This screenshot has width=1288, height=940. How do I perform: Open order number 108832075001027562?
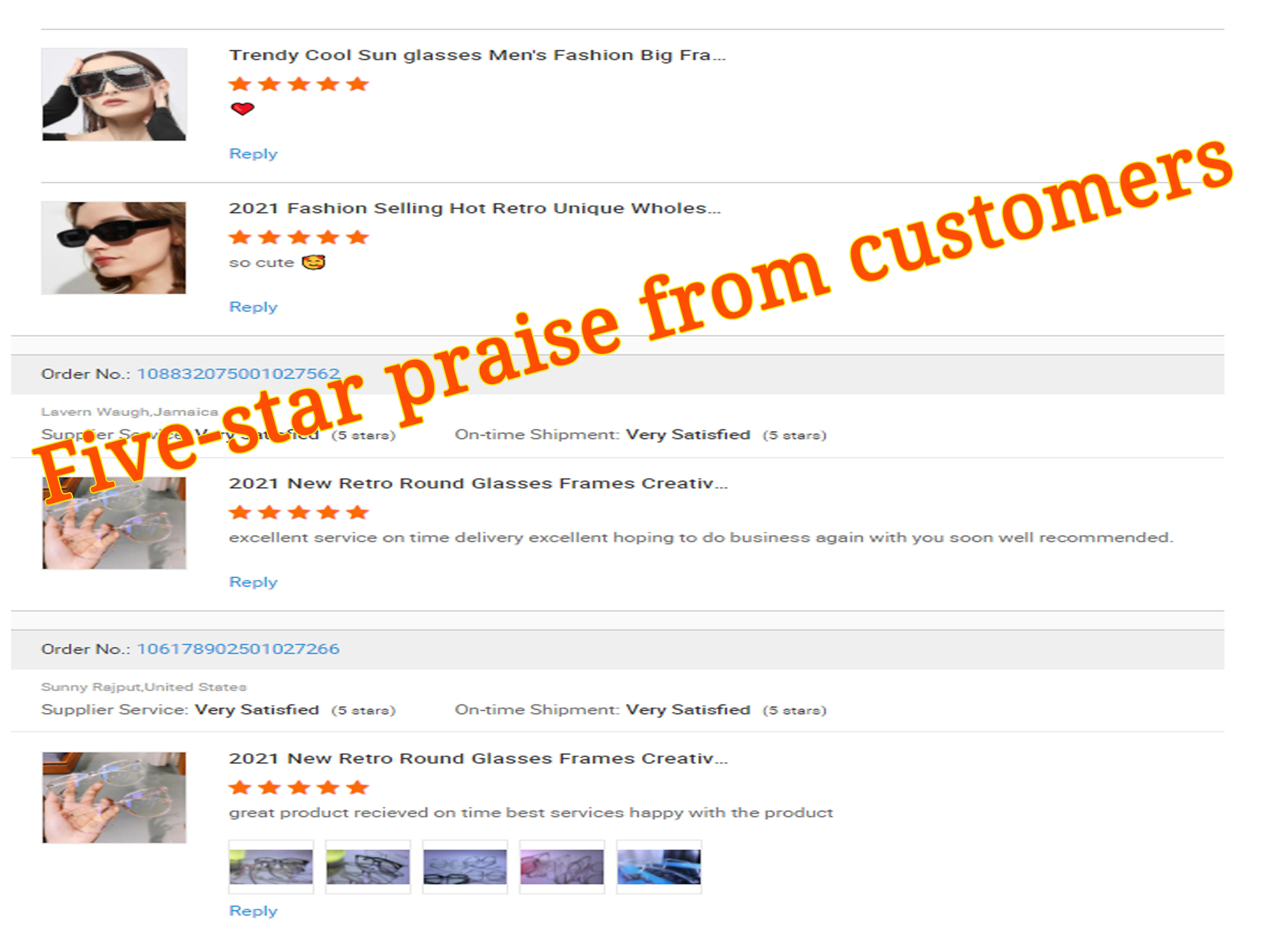coord(239,374)
